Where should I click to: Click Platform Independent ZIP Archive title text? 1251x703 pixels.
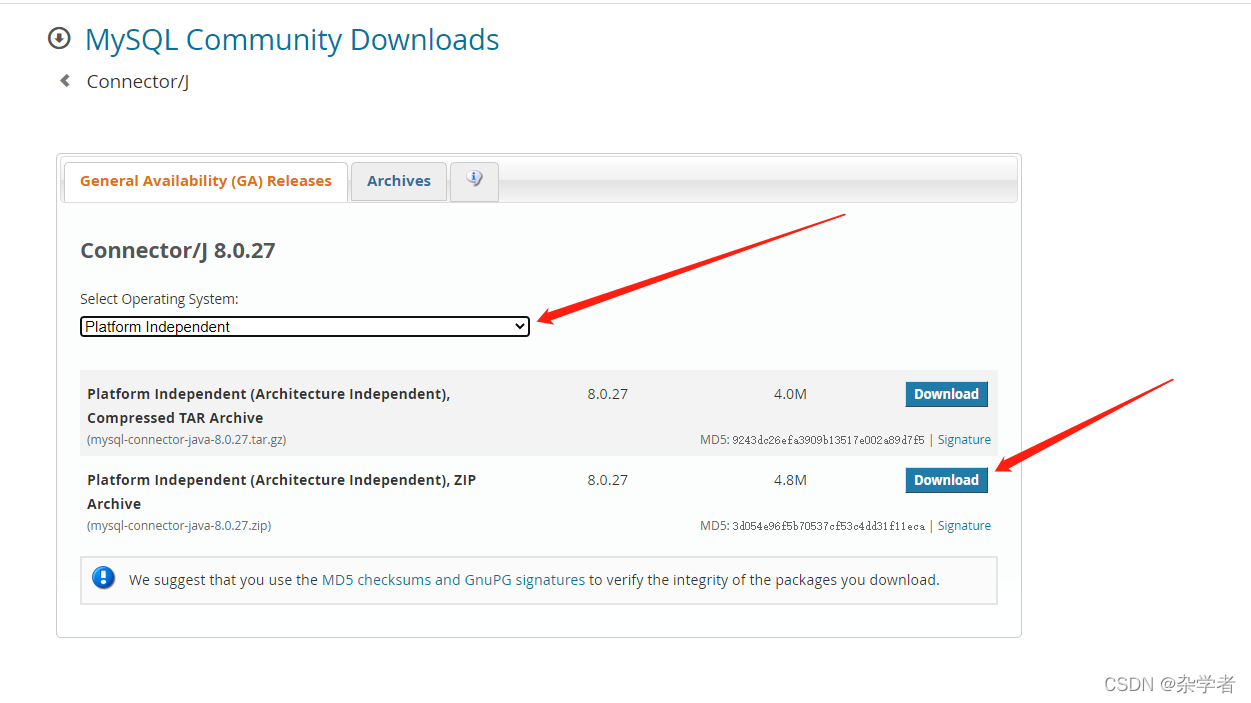tap(281, 492)
